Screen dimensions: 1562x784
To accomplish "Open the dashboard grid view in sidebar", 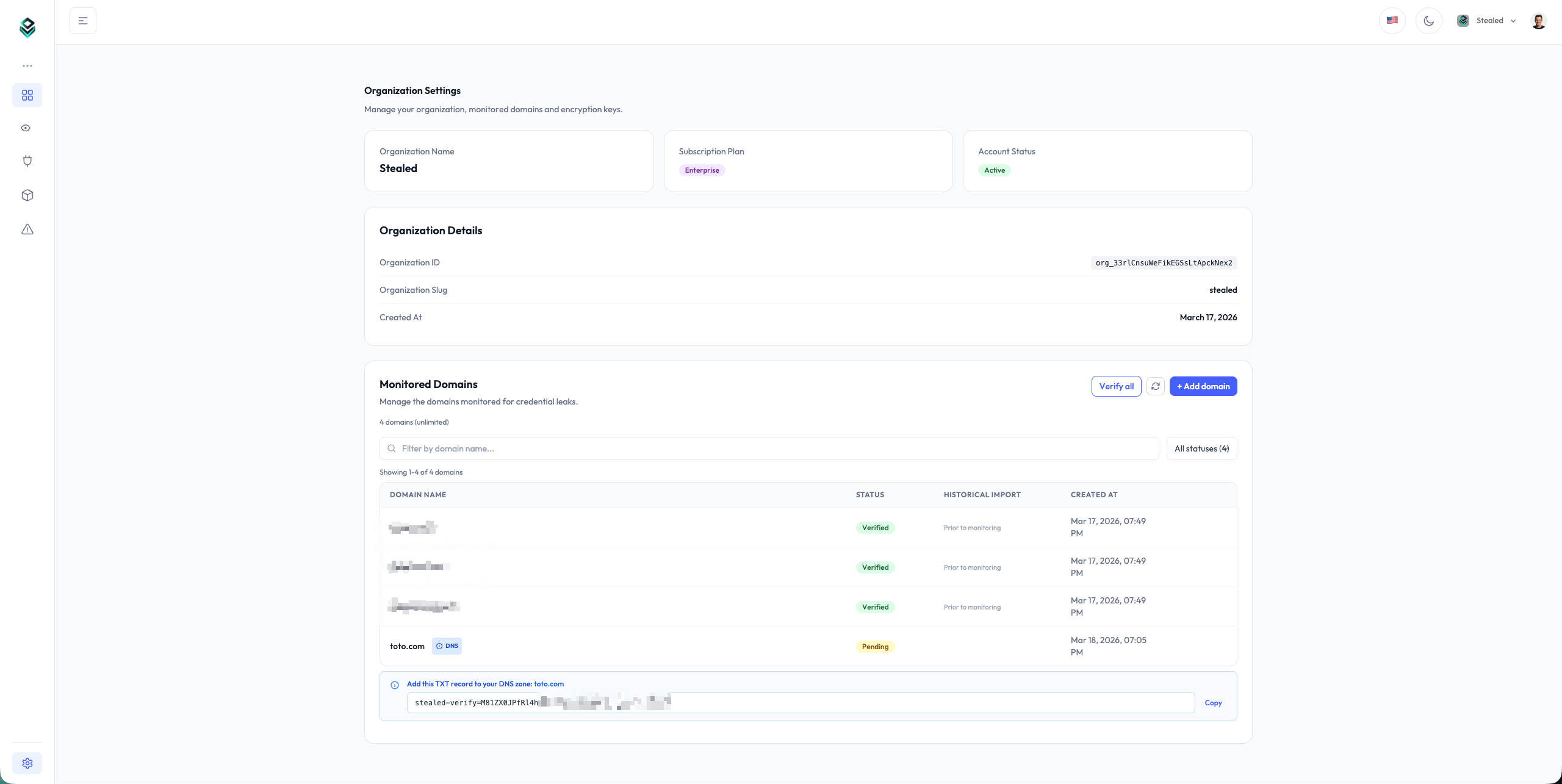I will pos(27,95).
